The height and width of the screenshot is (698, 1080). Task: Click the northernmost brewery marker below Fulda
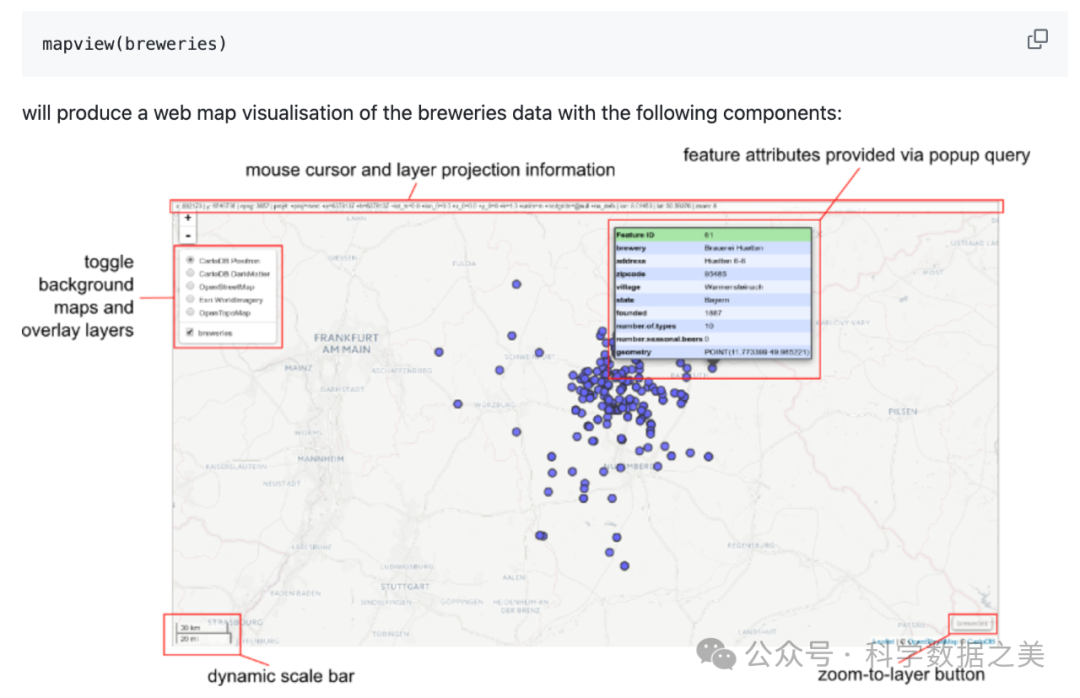click(516, 285)
